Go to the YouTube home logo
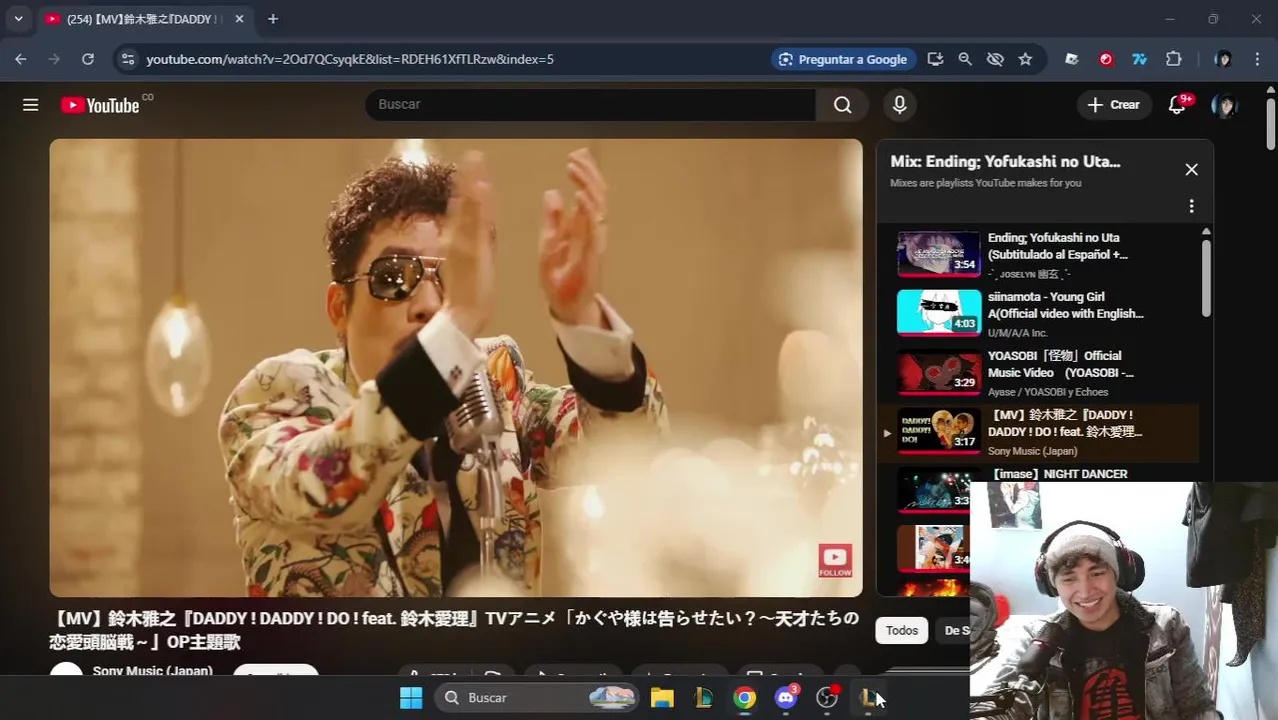 point(100,105)
